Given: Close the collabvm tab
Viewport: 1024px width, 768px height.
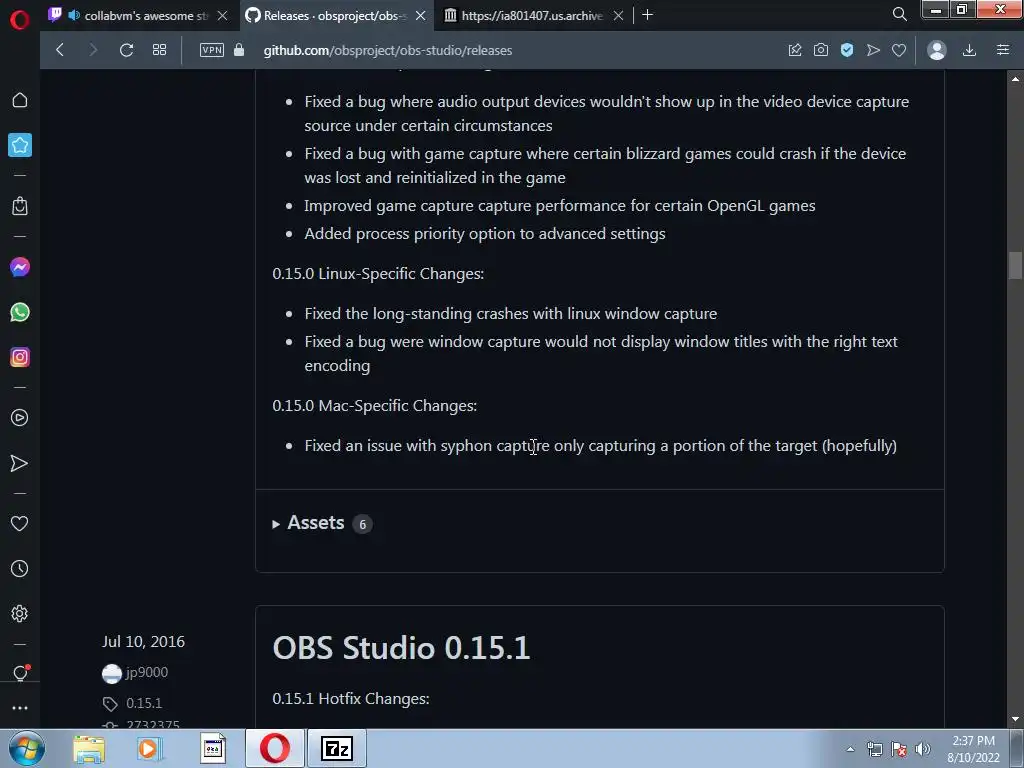Looking at the screenshot, I should [223, 15].
